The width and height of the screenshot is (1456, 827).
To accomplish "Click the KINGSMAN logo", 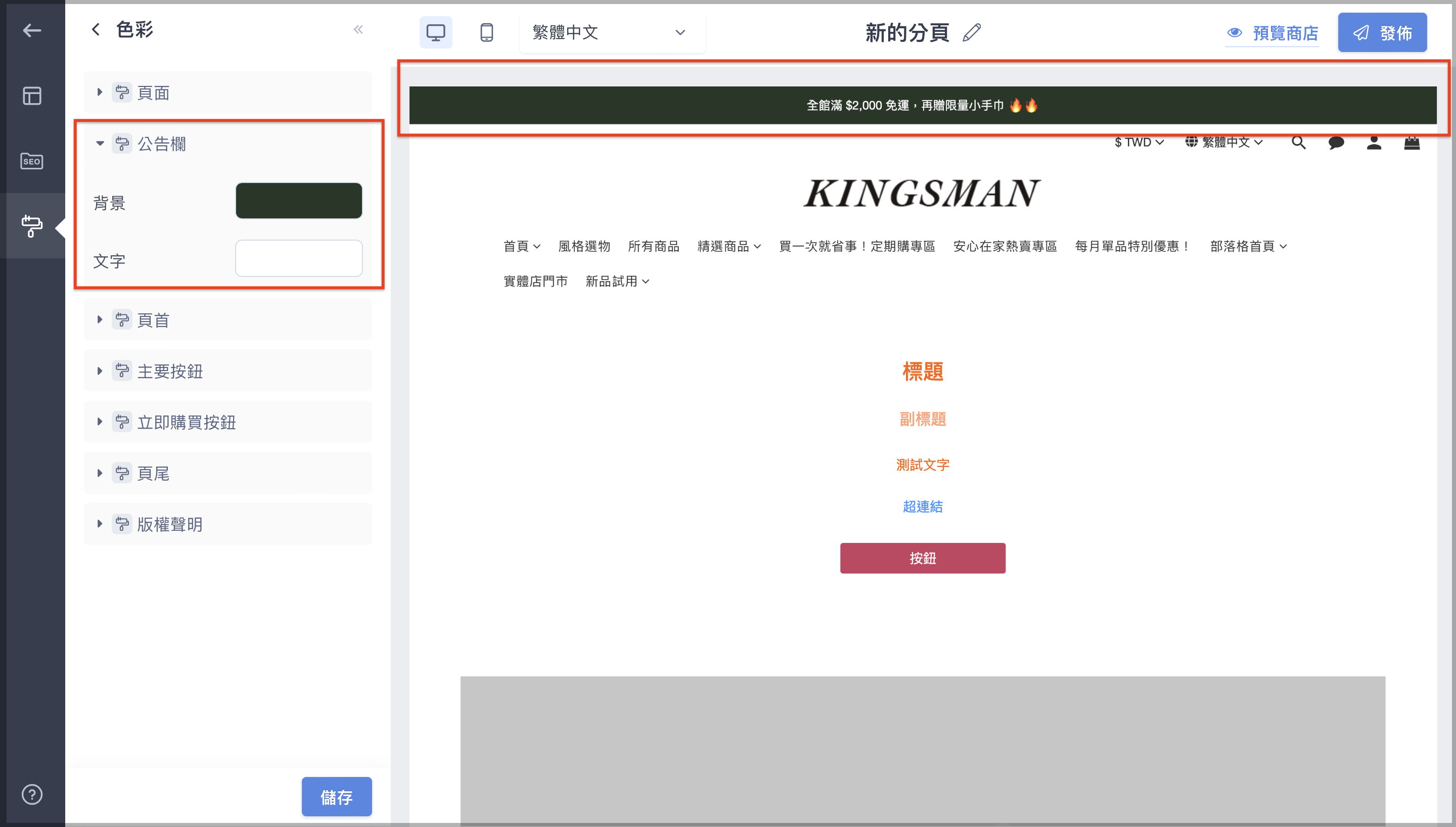I will point(922,193).
